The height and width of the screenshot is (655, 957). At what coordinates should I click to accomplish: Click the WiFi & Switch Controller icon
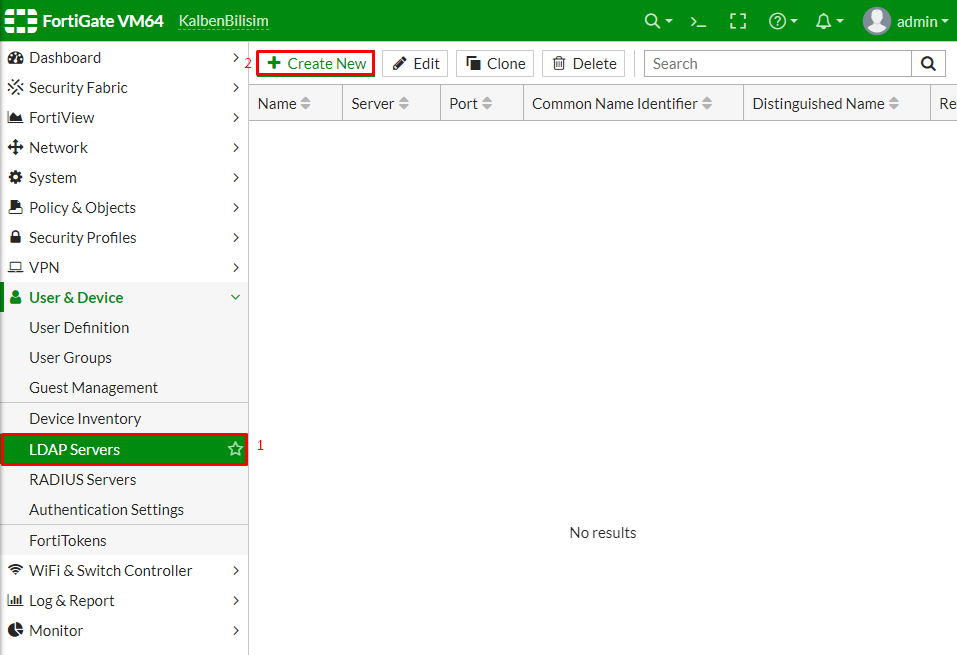tap(15, 570)
